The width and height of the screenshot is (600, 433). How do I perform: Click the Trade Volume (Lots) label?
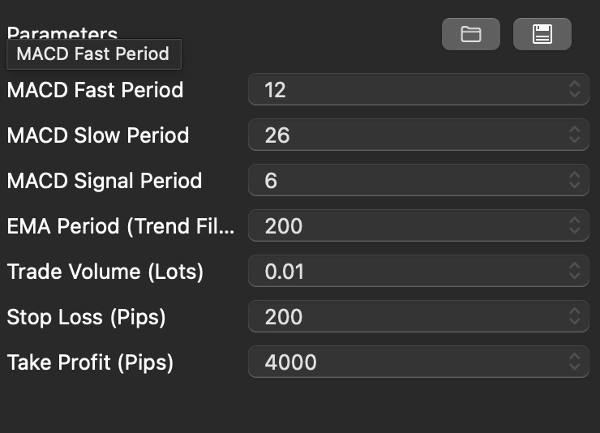tap(105, 271)
